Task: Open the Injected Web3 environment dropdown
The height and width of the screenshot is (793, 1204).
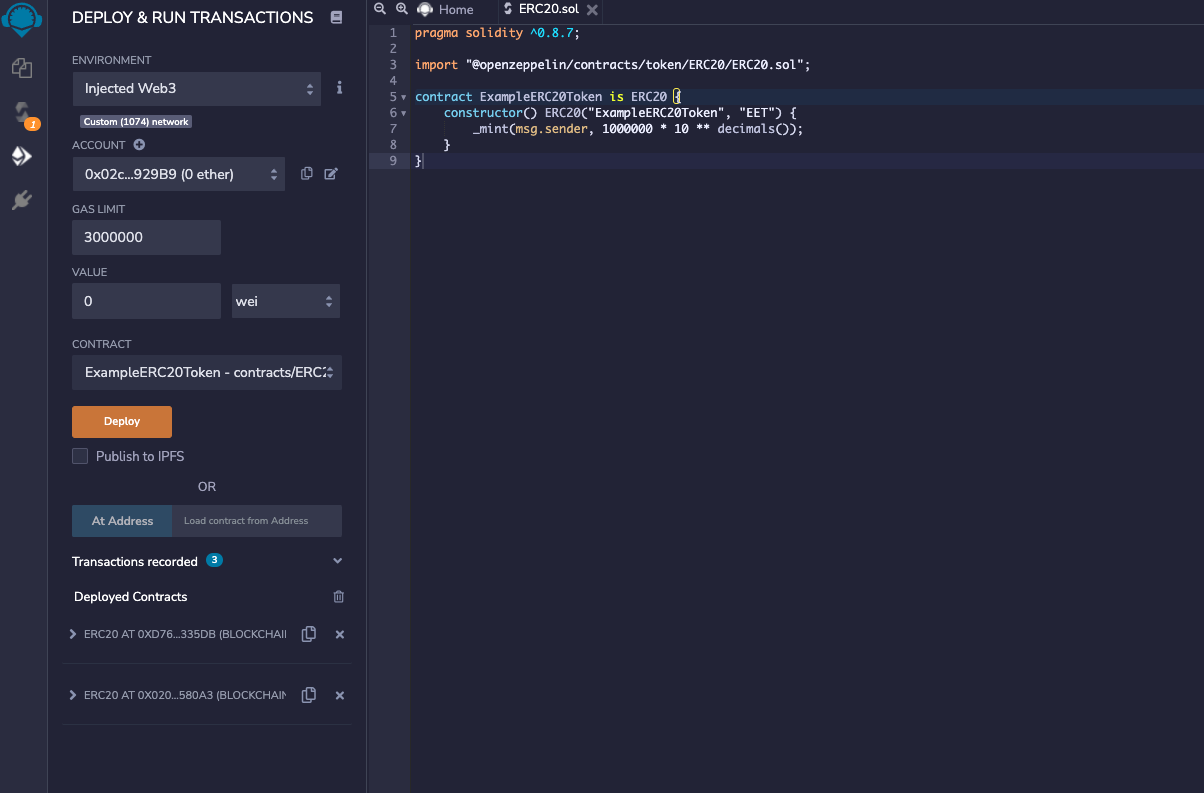Action: (x=197, y=88)
